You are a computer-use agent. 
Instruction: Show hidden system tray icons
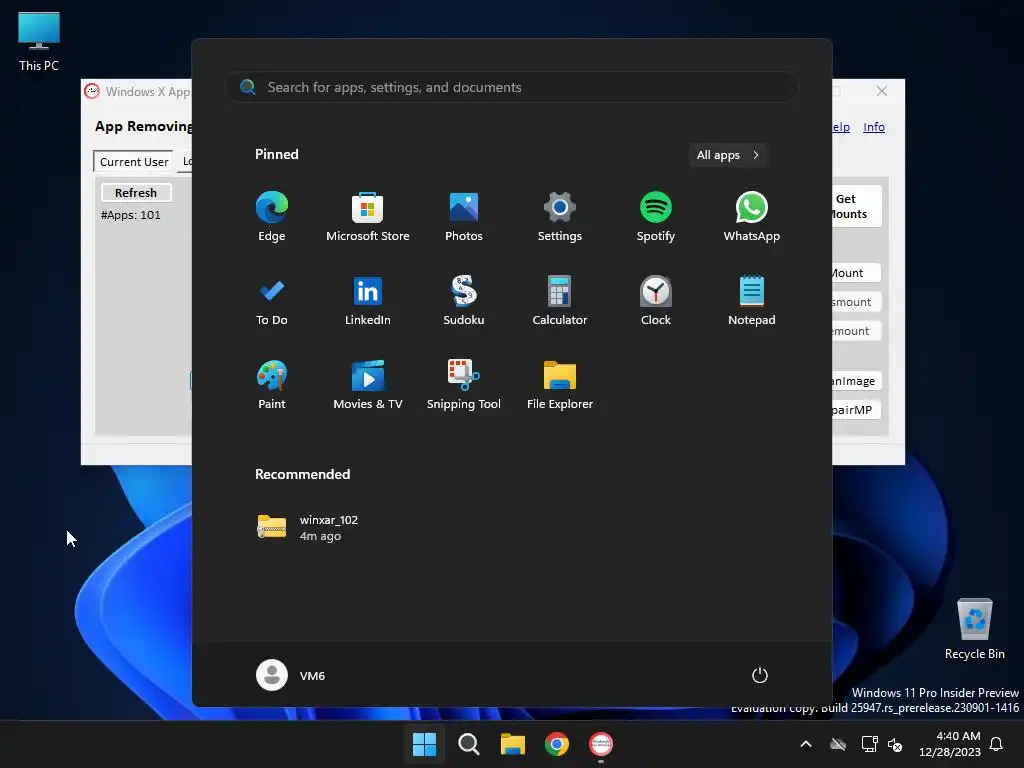(806, 744)
